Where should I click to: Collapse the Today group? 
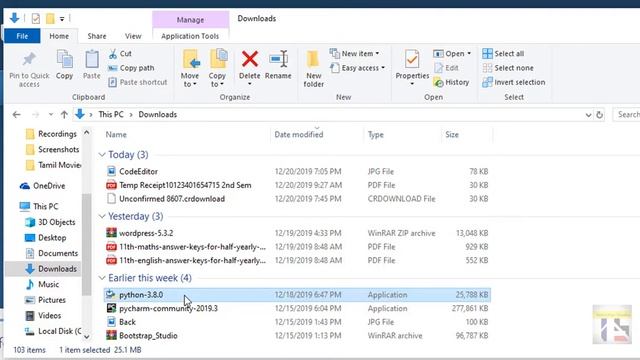(102, 154)
